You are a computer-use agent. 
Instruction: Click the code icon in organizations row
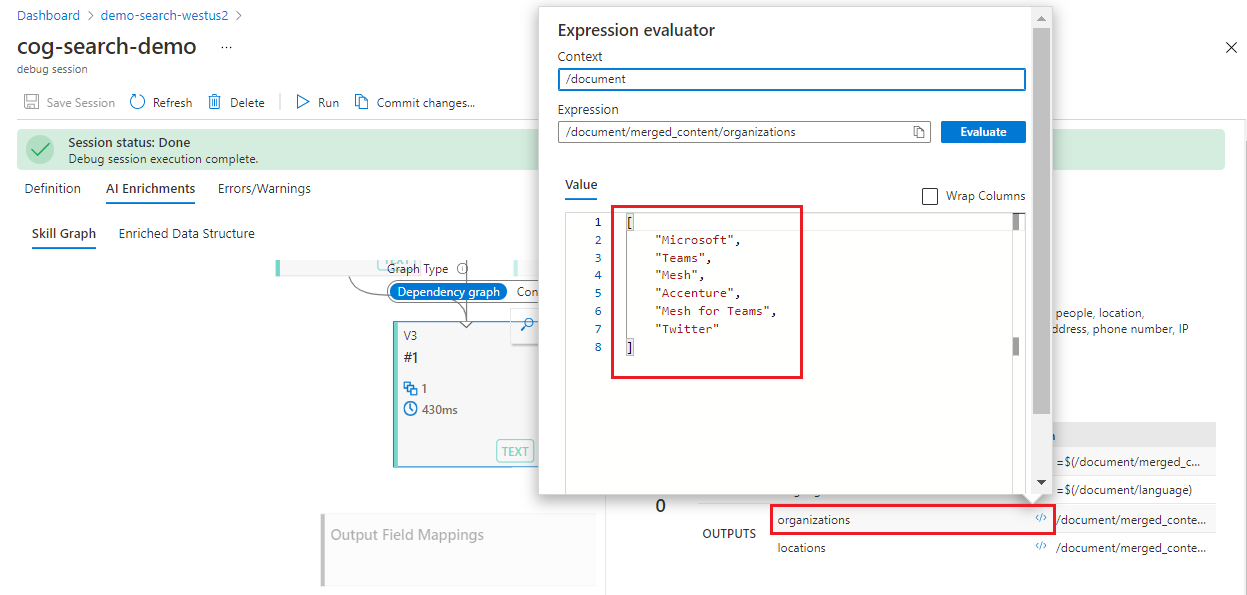(1041, 519)
